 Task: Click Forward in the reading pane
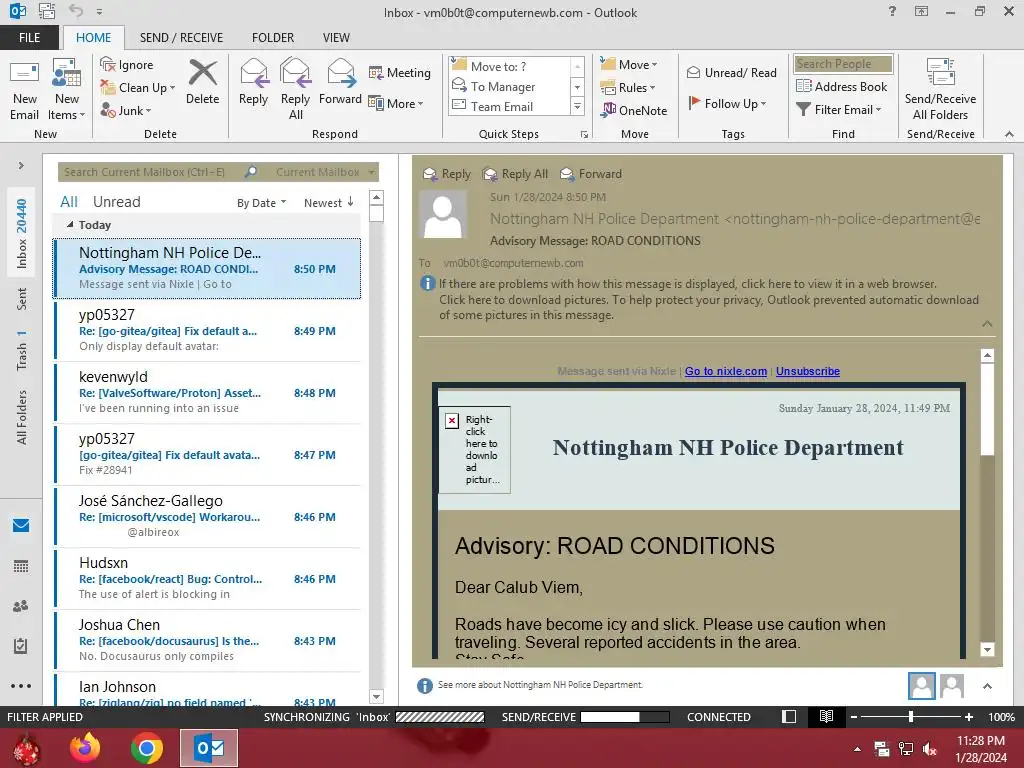[x=591, y=174]
